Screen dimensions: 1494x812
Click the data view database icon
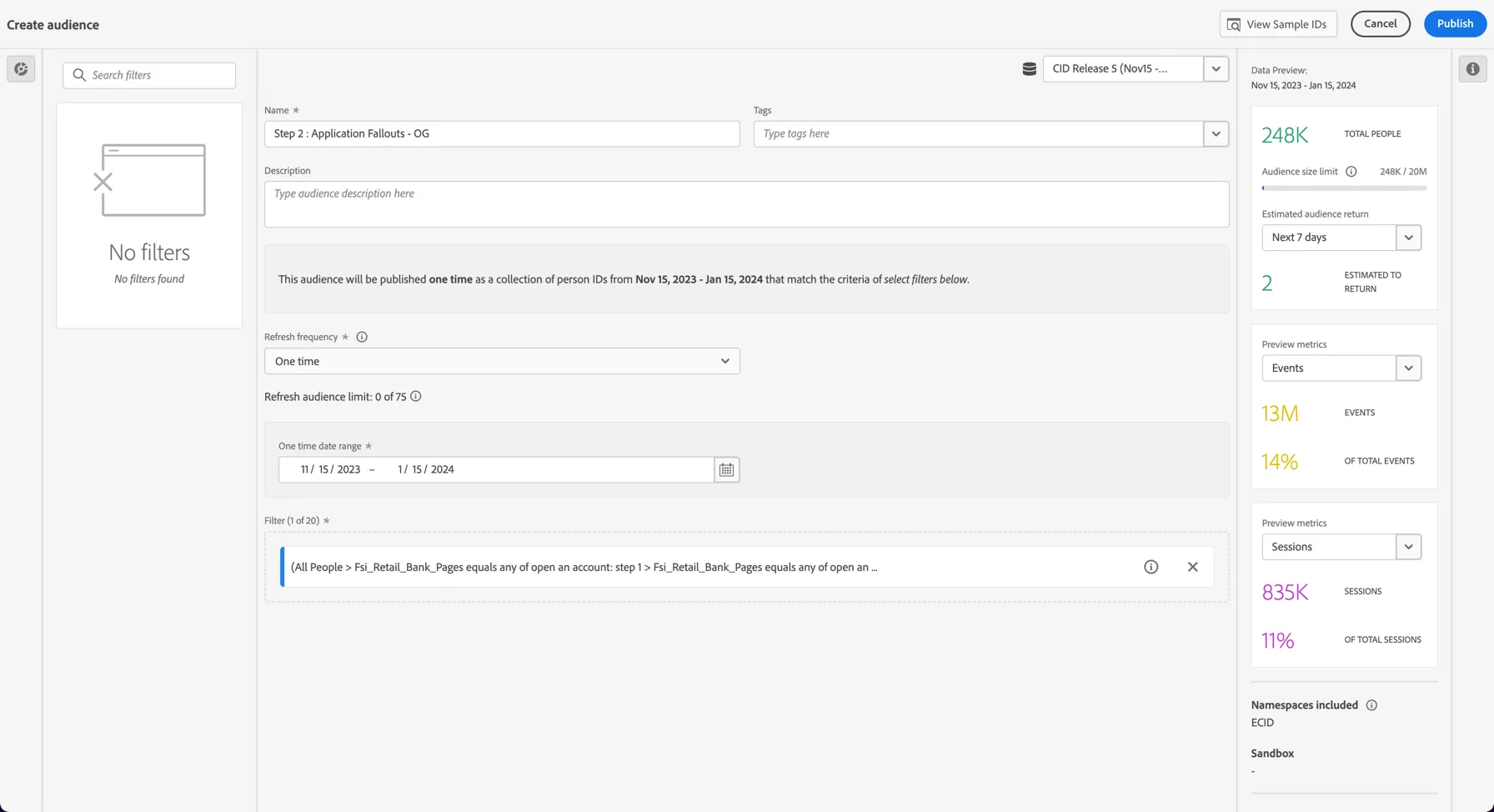pyautogui.click(x=1029, y=69)
